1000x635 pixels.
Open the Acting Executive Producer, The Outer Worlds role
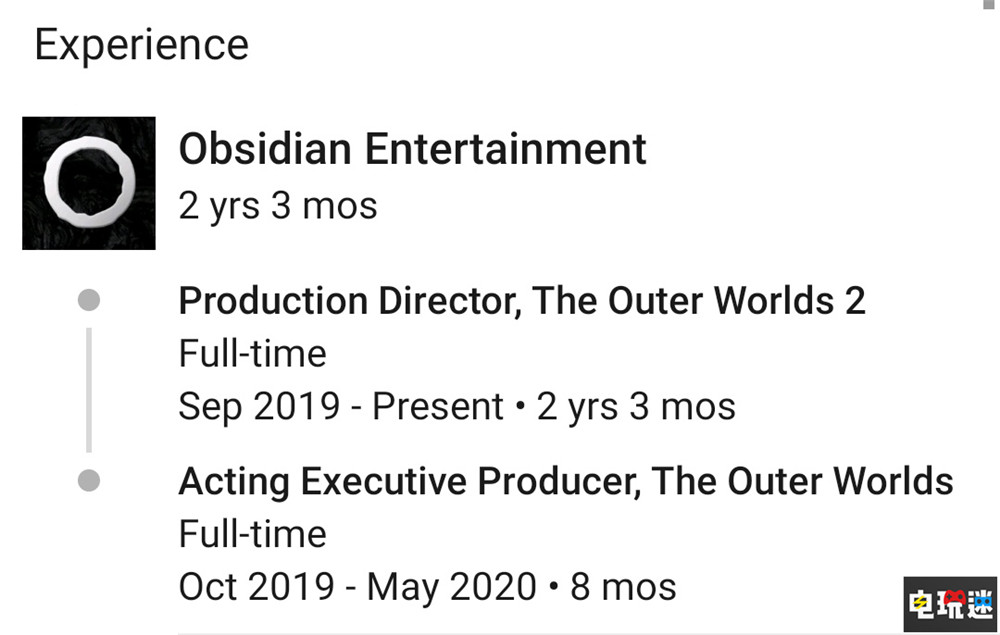pyautogui.click(x=565, y=481)
